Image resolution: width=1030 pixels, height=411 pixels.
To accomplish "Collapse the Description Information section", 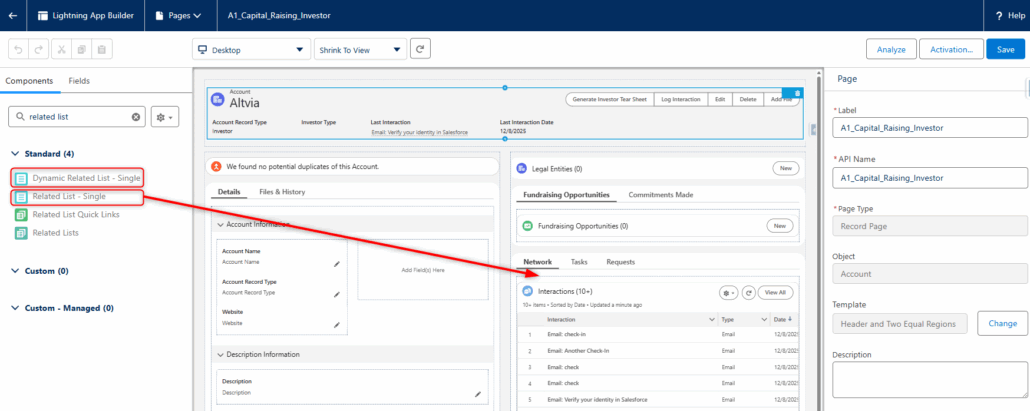I will 221,354.
